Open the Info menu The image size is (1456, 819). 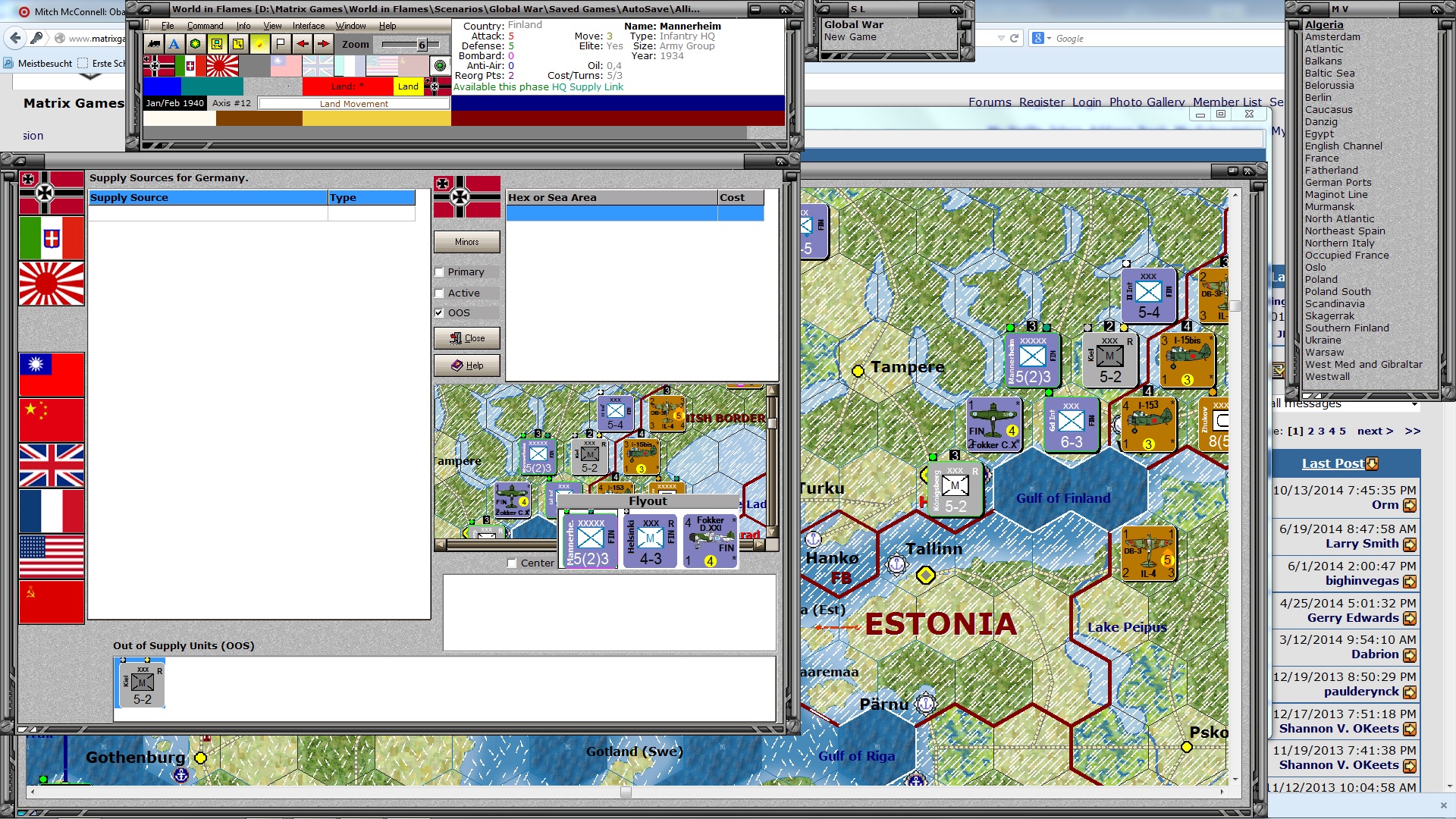(x=243, y=26)
